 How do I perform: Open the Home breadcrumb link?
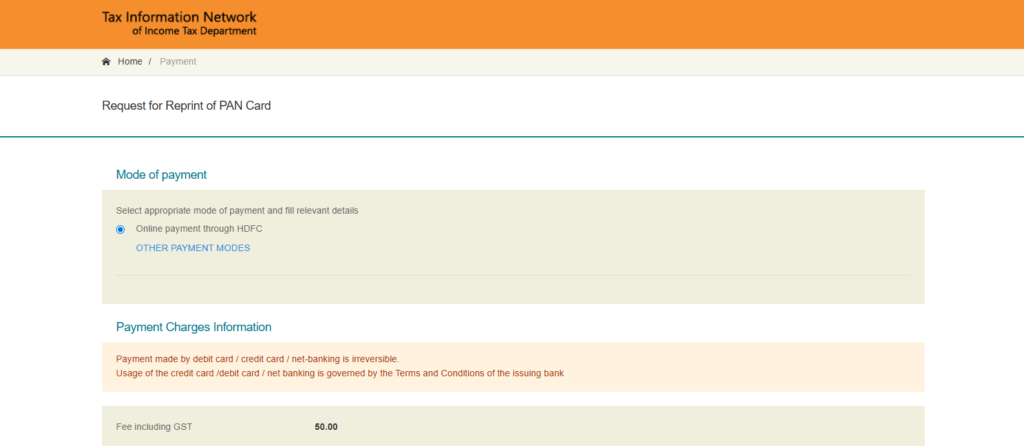point(130,62)
